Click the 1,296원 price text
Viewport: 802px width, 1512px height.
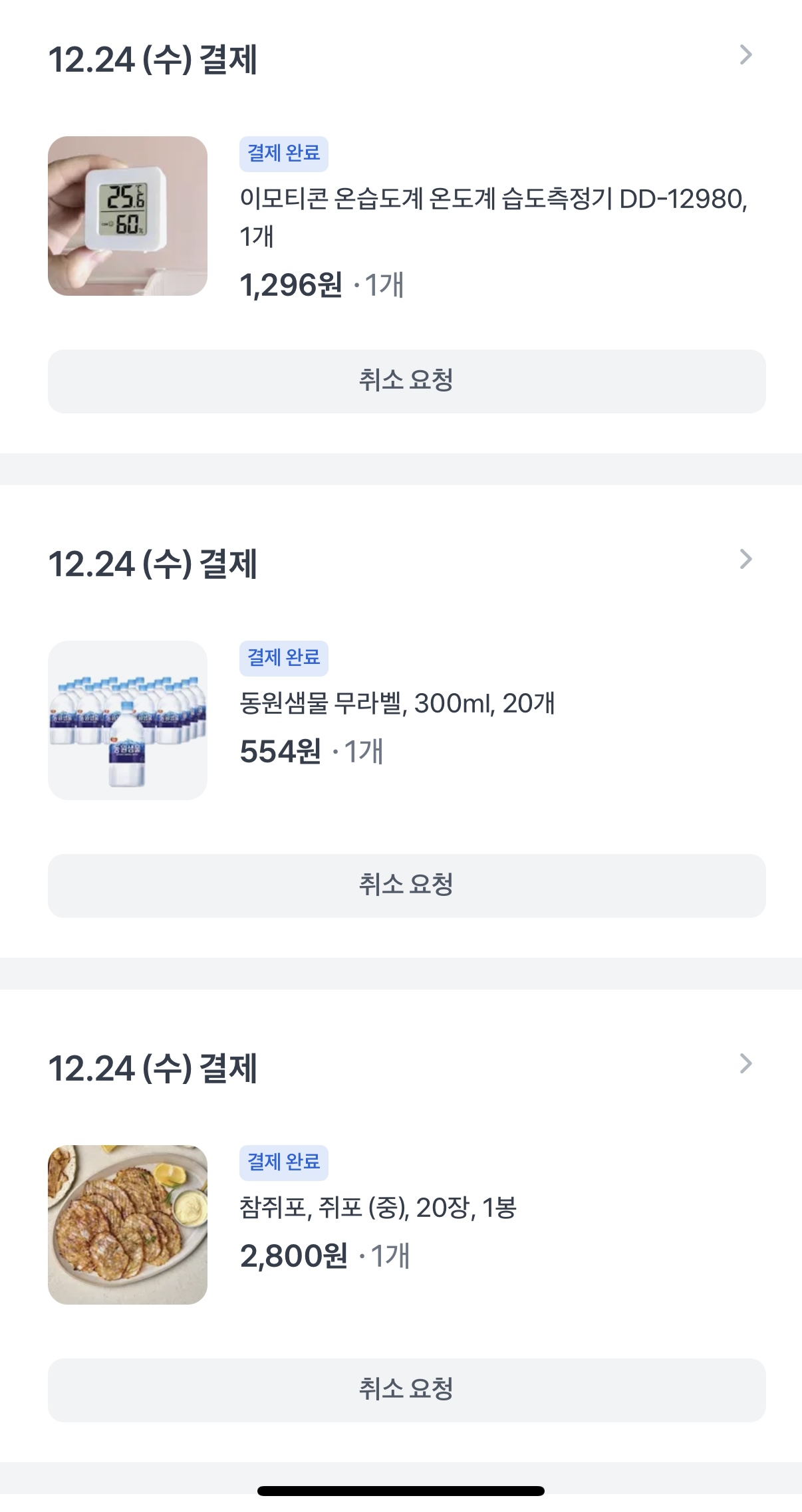[291, 286]
